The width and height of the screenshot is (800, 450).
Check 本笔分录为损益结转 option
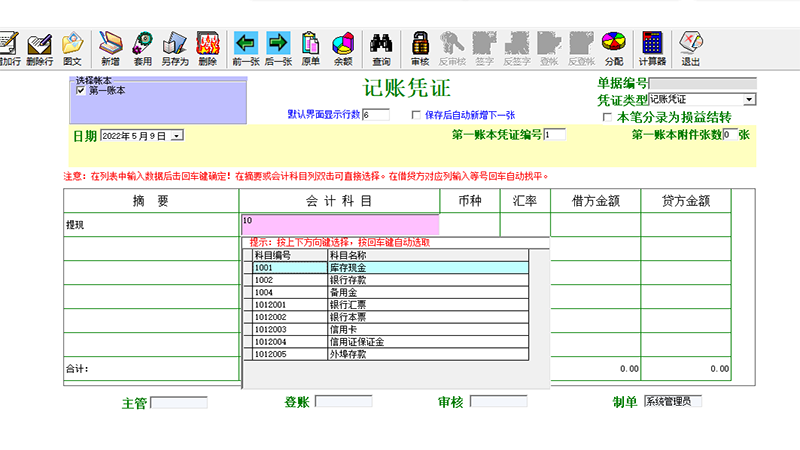pos(607,117)
